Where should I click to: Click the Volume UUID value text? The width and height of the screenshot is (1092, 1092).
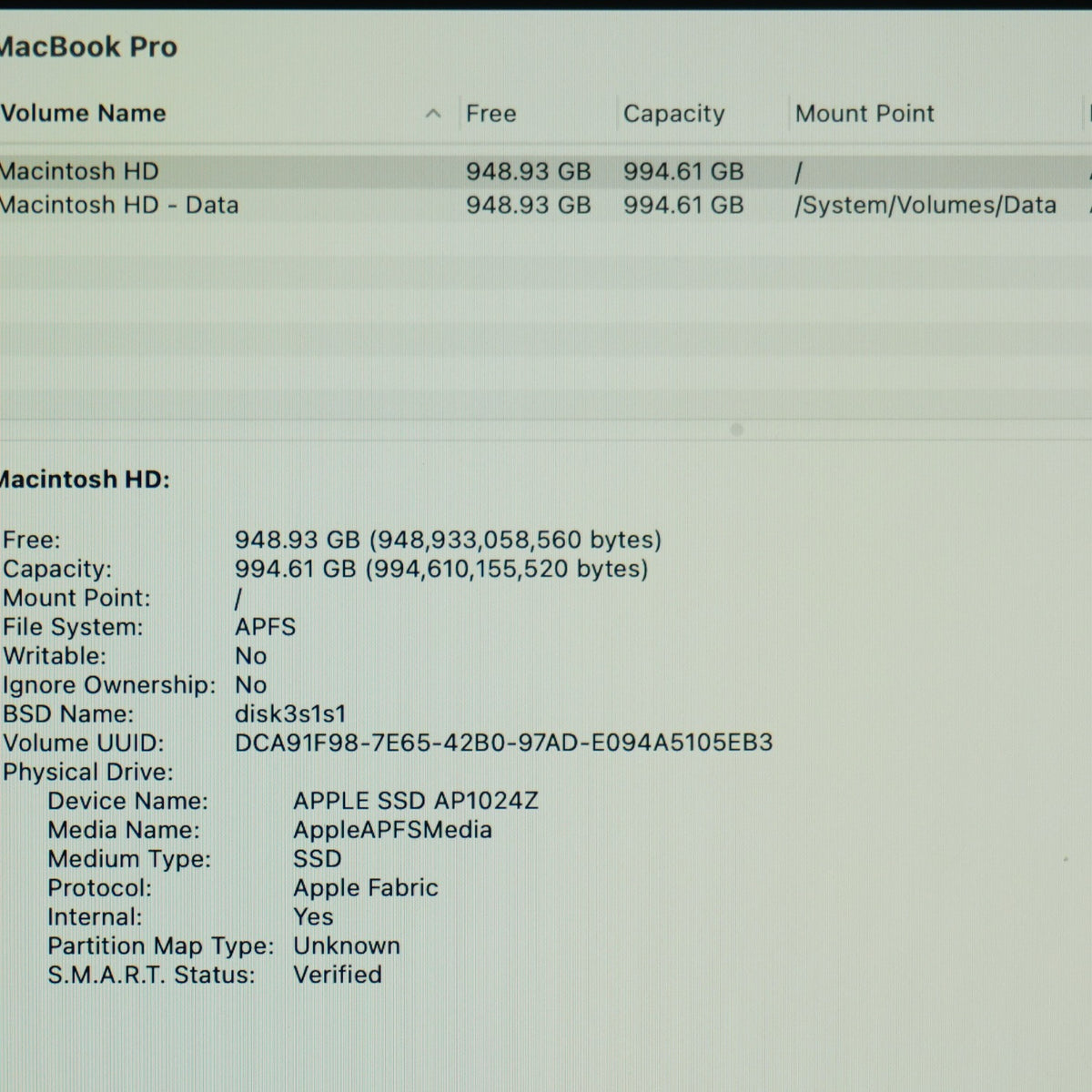(504, 743)
